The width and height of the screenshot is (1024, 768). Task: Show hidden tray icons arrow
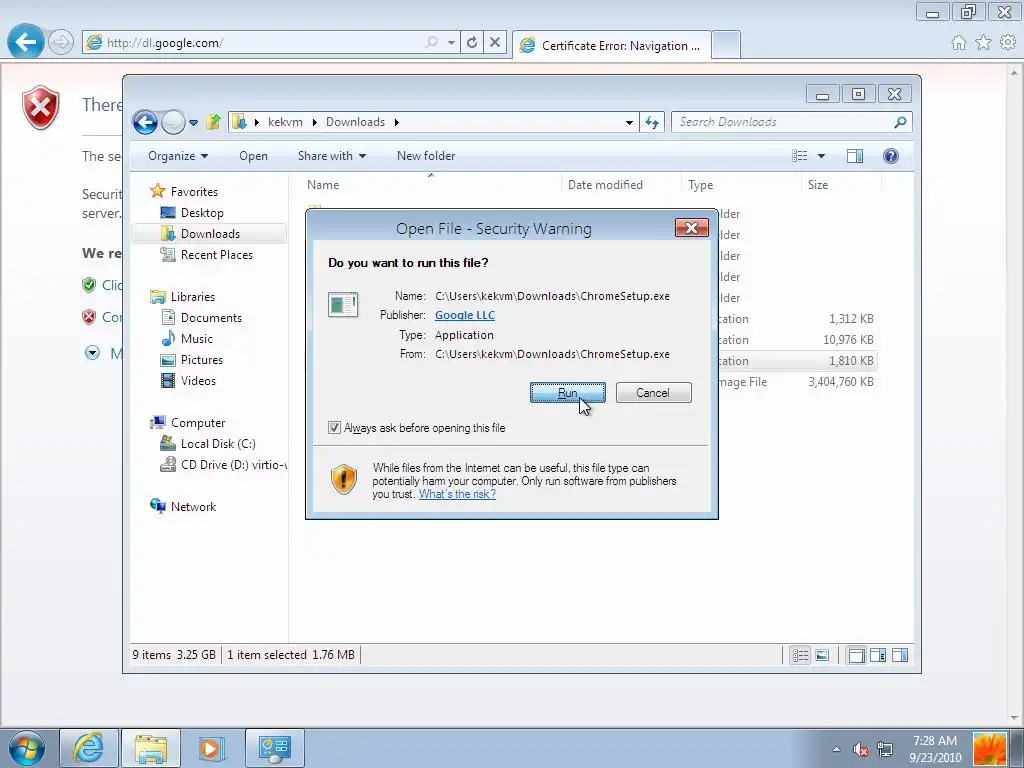836,749
